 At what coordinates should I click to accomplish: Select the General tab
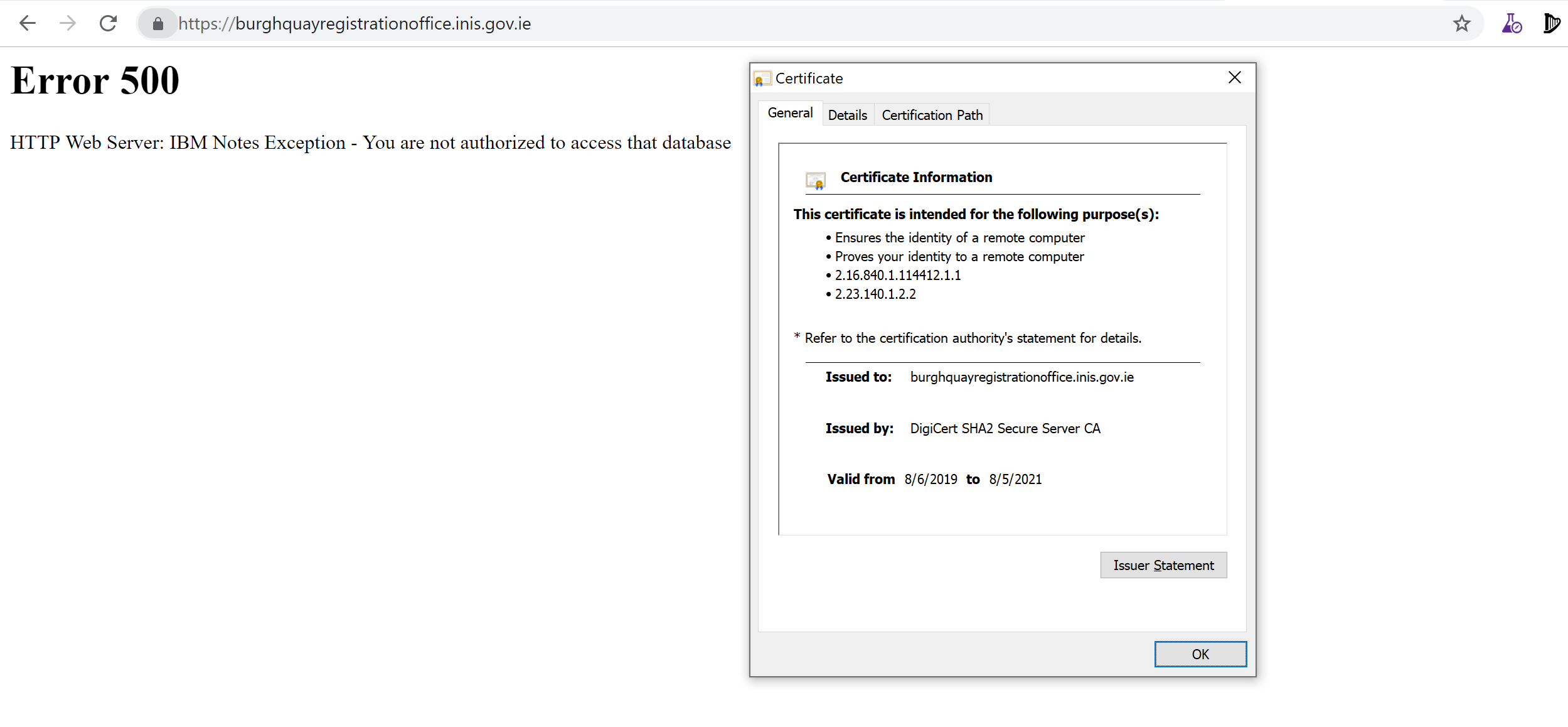click(790, 113)
